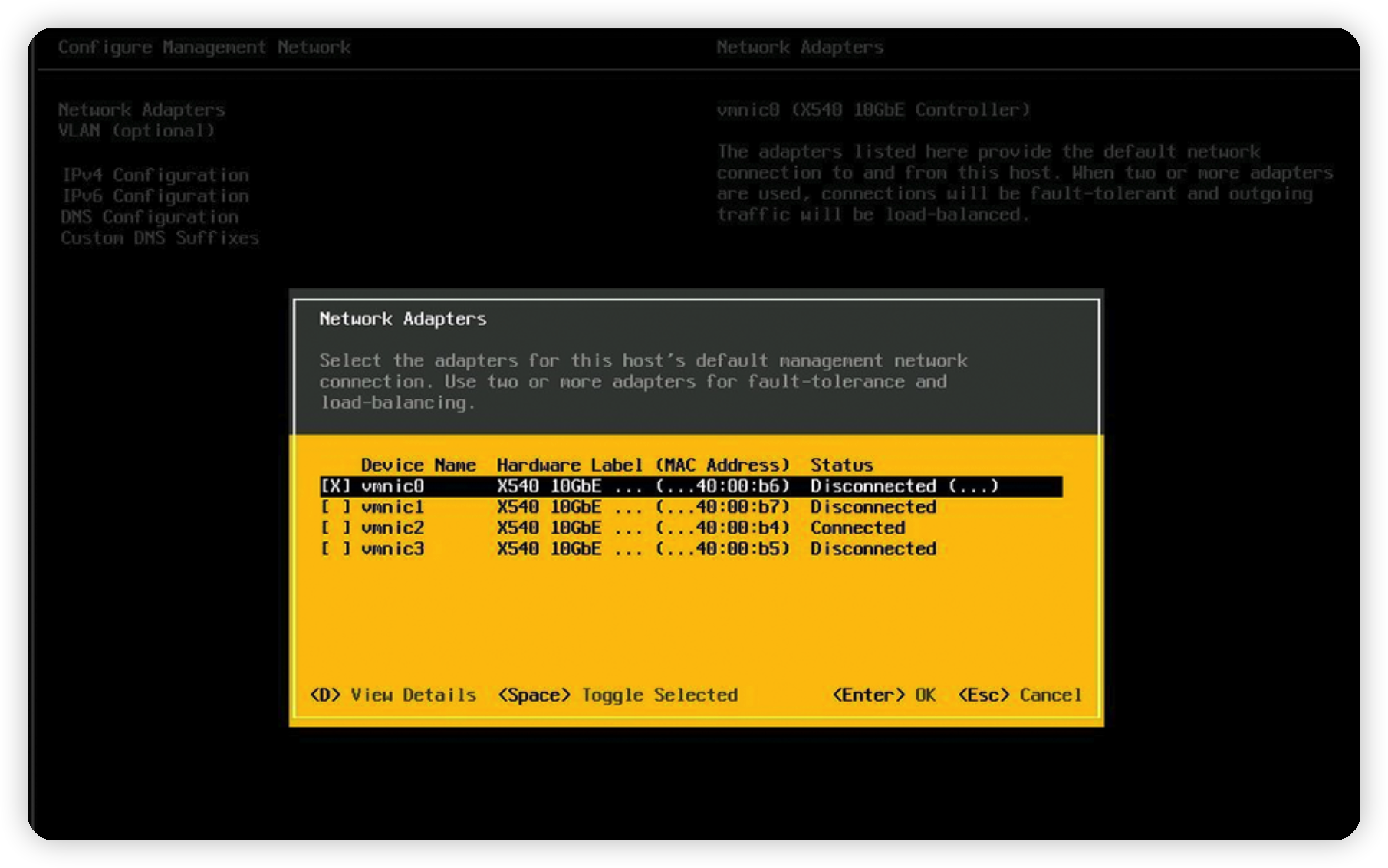This screenshot has width=1388, height=868.
Task: Click <Esc> Cancel to dismiss dialog
Action: tap(1020, 695)
